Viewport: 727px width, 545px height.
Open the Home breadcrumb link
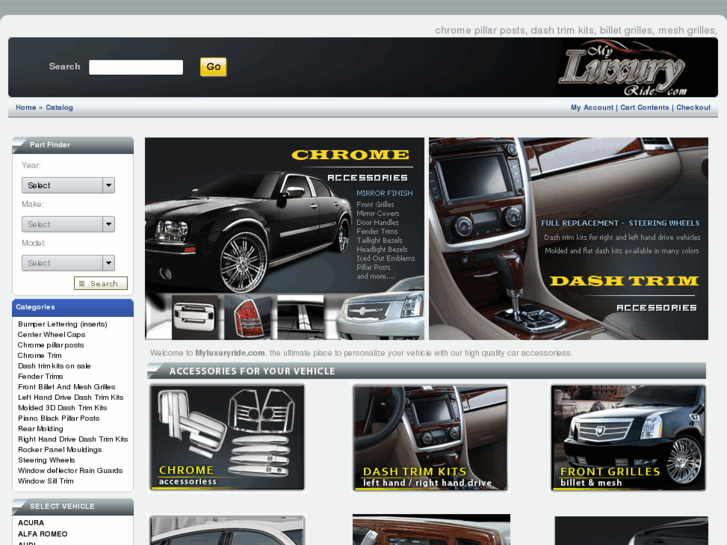26,108
